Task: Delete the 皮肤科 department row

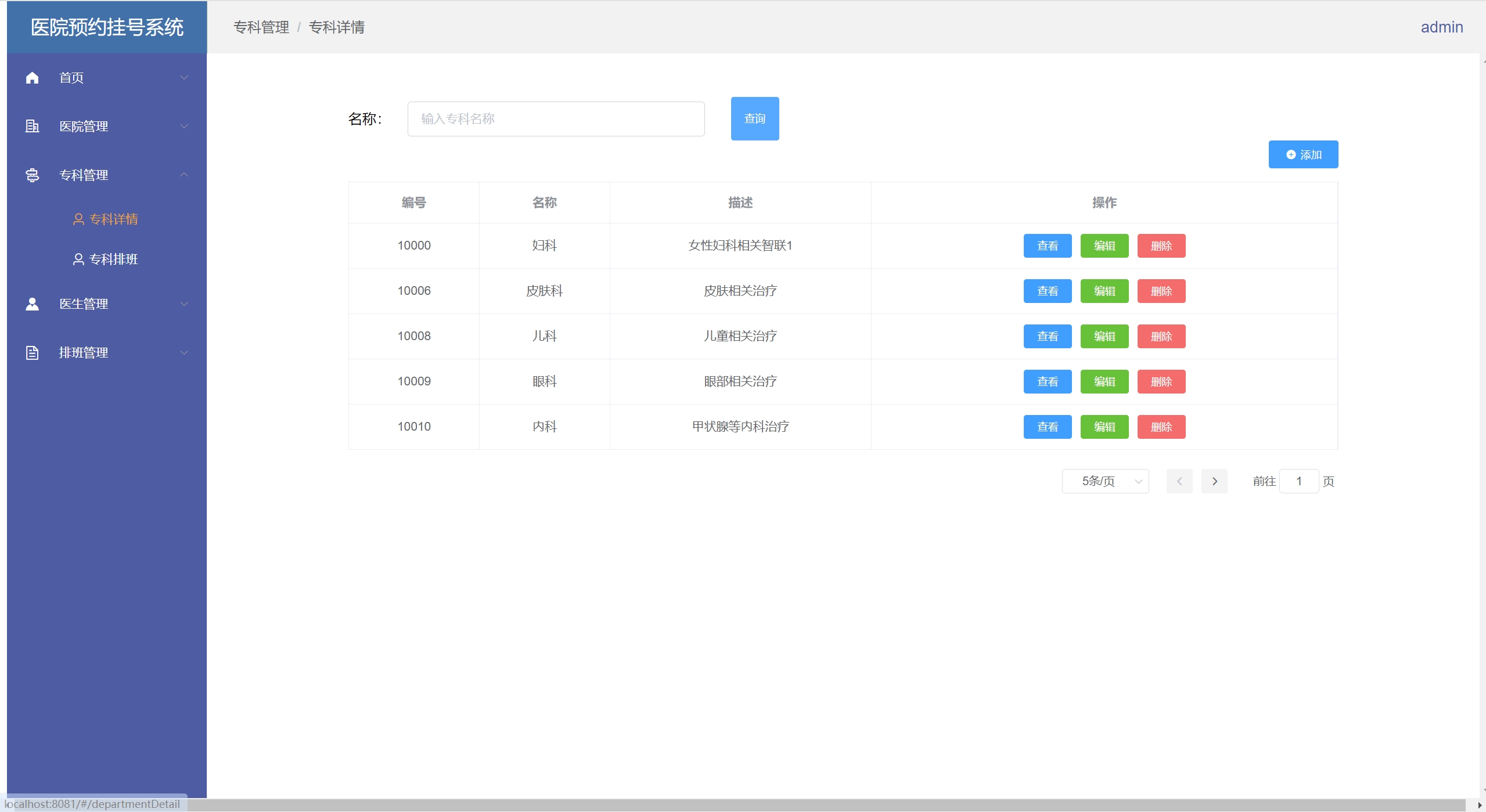Action: tap(1161, 291)
